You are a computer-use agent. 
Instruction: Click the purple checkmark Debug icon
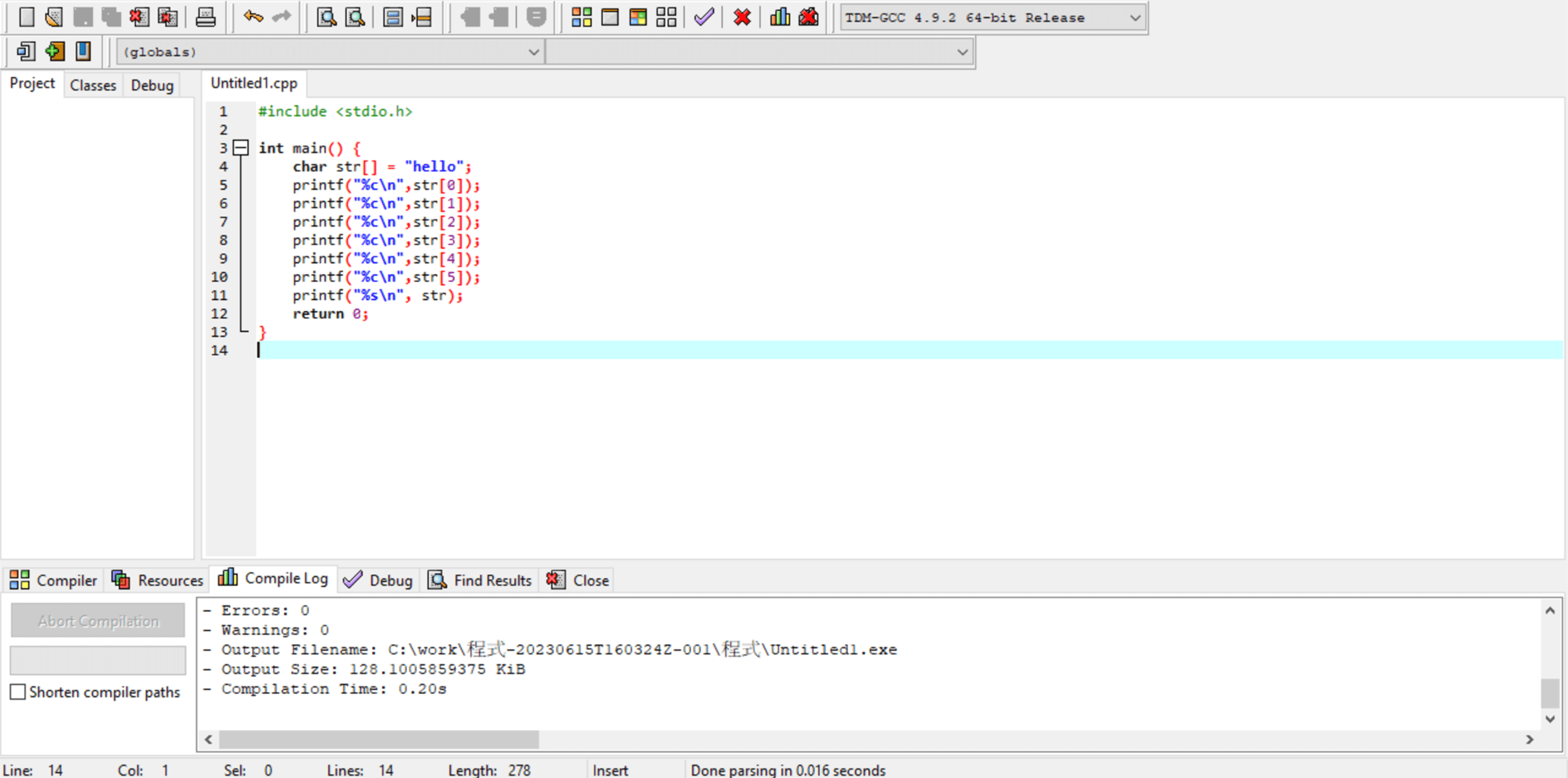tap(703, 17)
